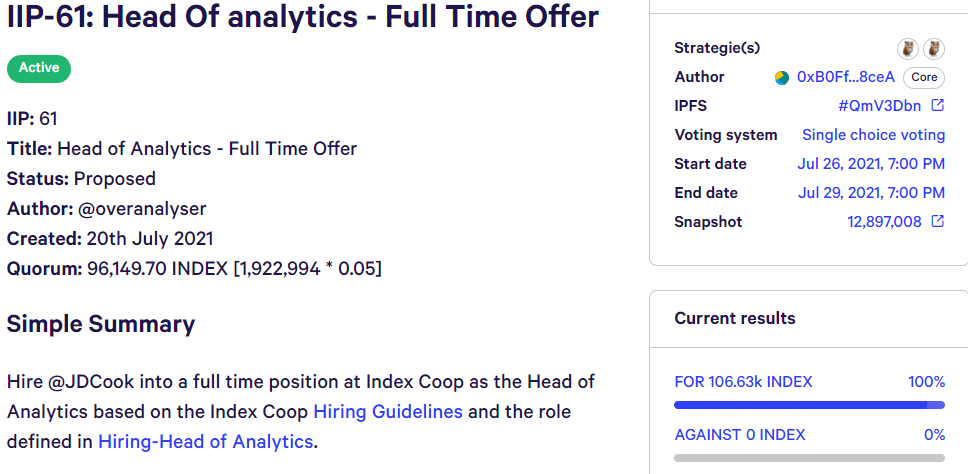
Task: Open snapshot block 12,897,008 link
Action: coord(884,222)
